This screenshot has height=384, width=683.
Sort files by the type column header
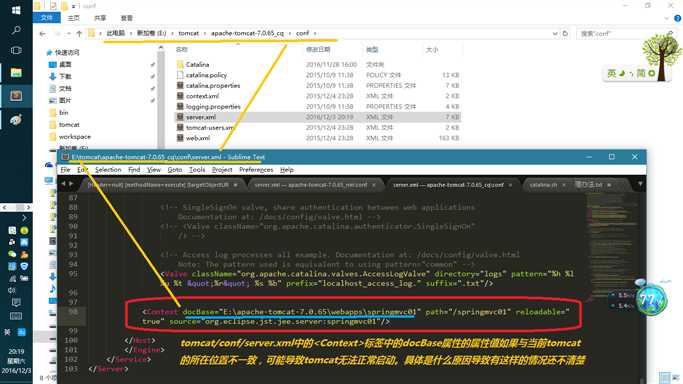pyautogui.click(x=372, y=50)
